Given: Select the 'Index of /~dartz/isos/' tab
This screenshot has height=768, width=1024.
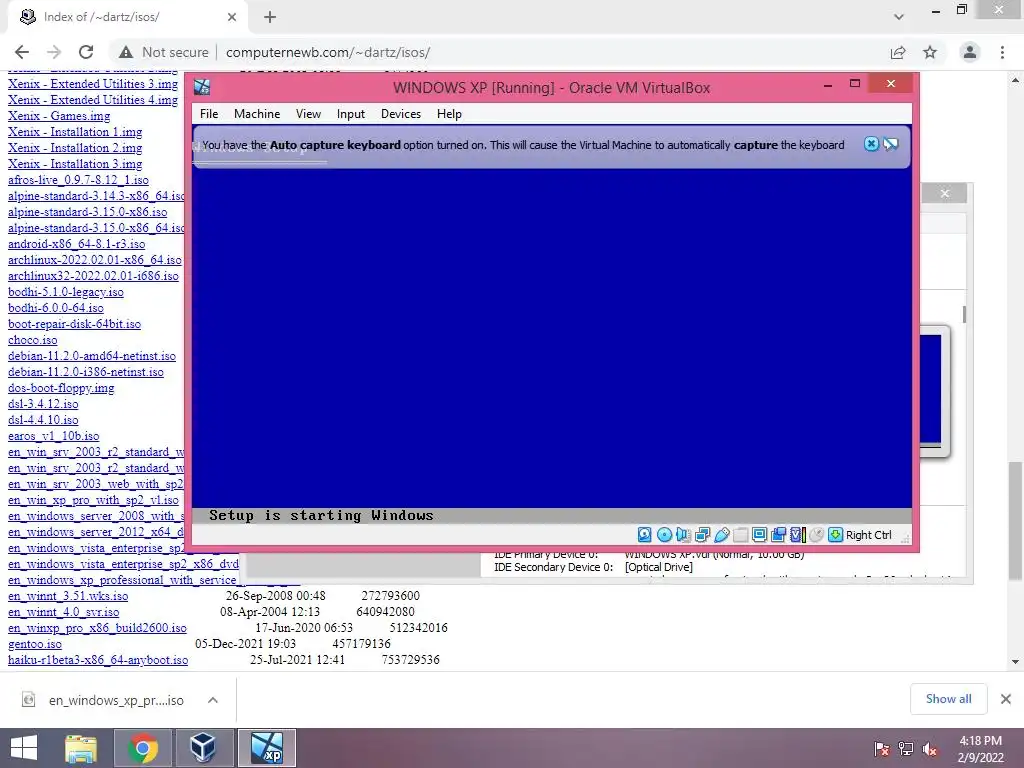Looking at the screenshot, I should 127,17.
